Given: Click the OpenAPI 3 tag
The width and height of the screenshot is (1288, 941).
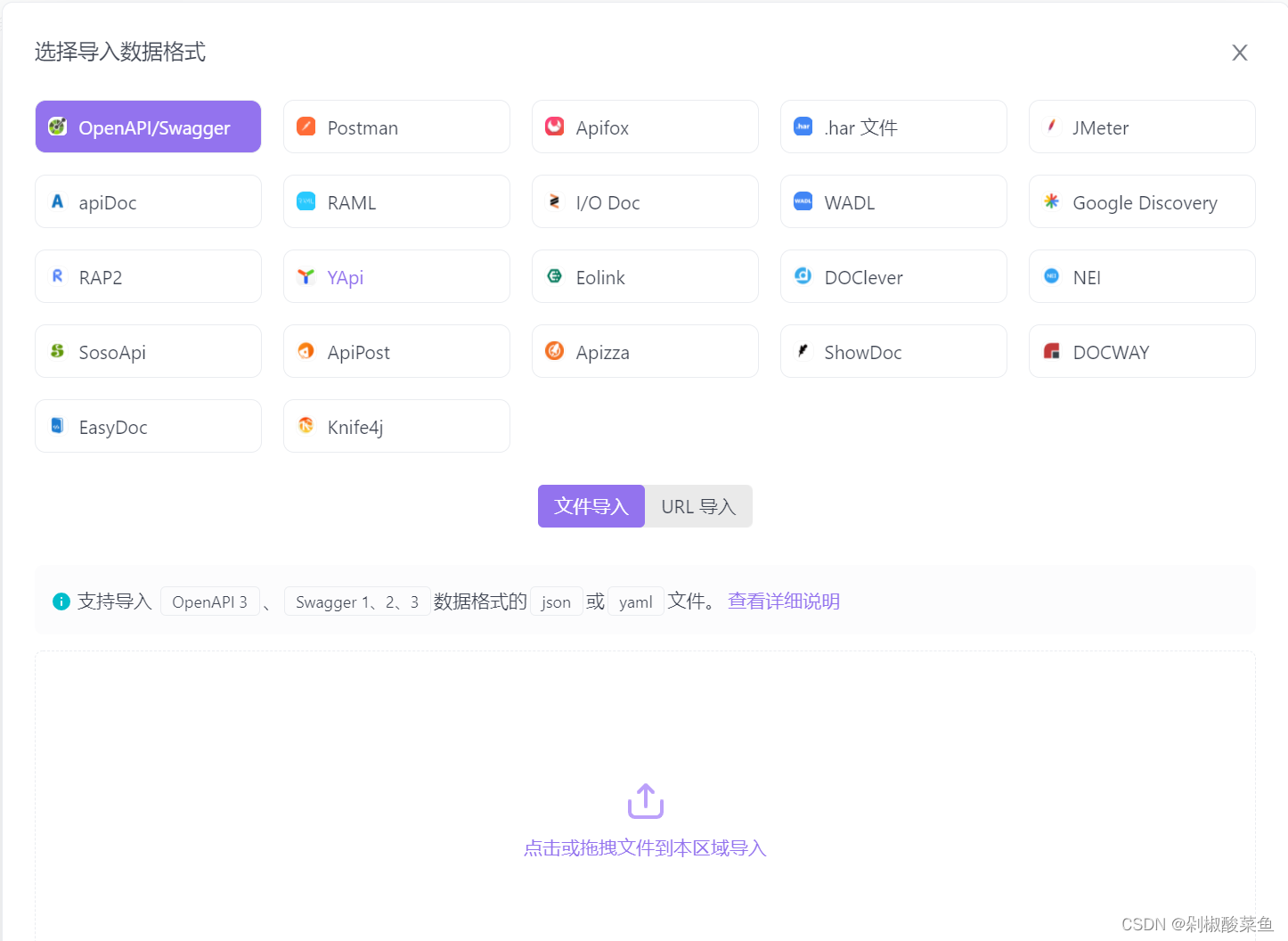Looking at the screenshot, I should pyautogui.click(x=210, y=601).
